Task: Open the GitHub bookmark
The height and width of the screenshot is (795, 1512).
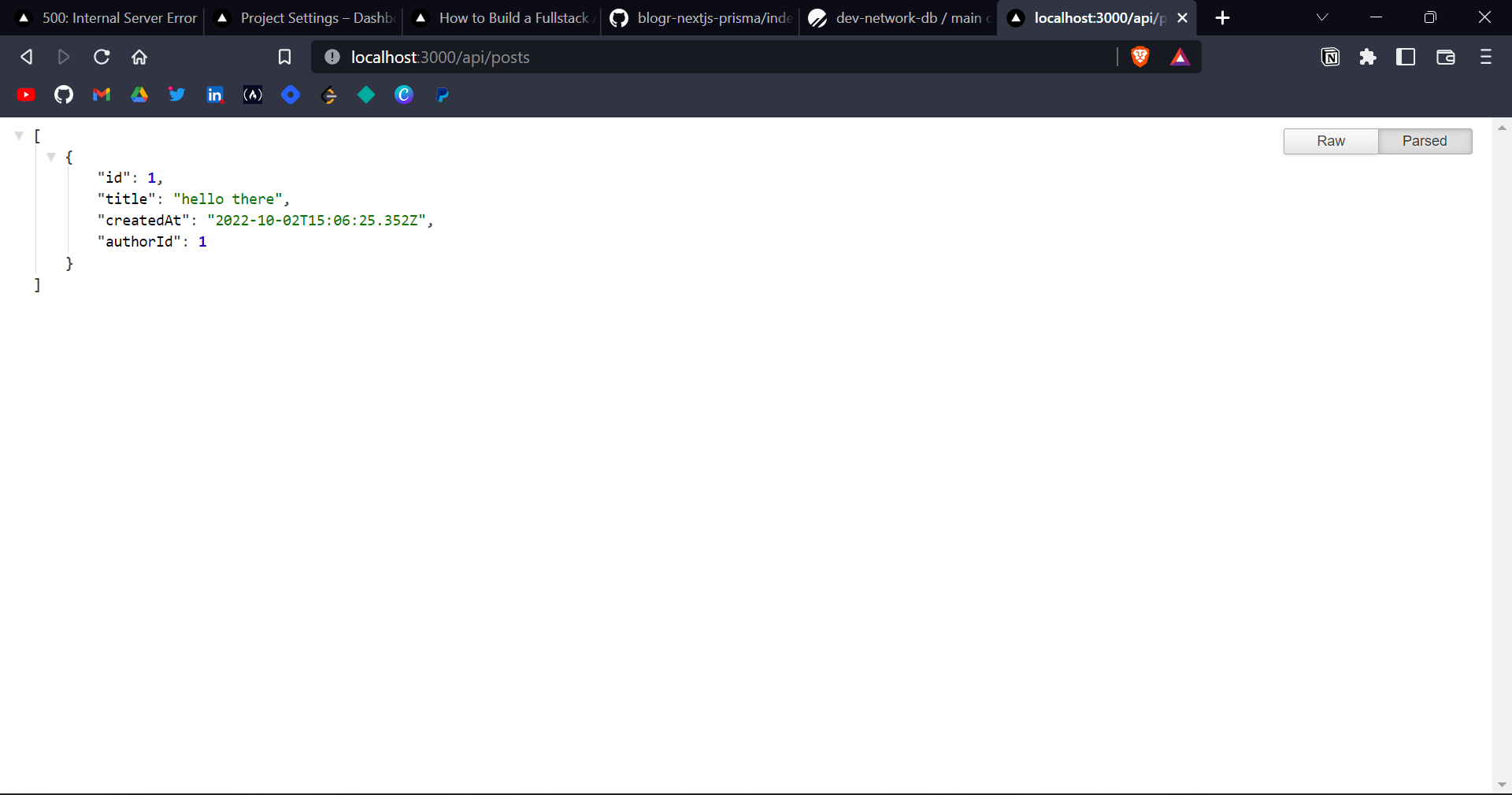Action: (63, 95)
